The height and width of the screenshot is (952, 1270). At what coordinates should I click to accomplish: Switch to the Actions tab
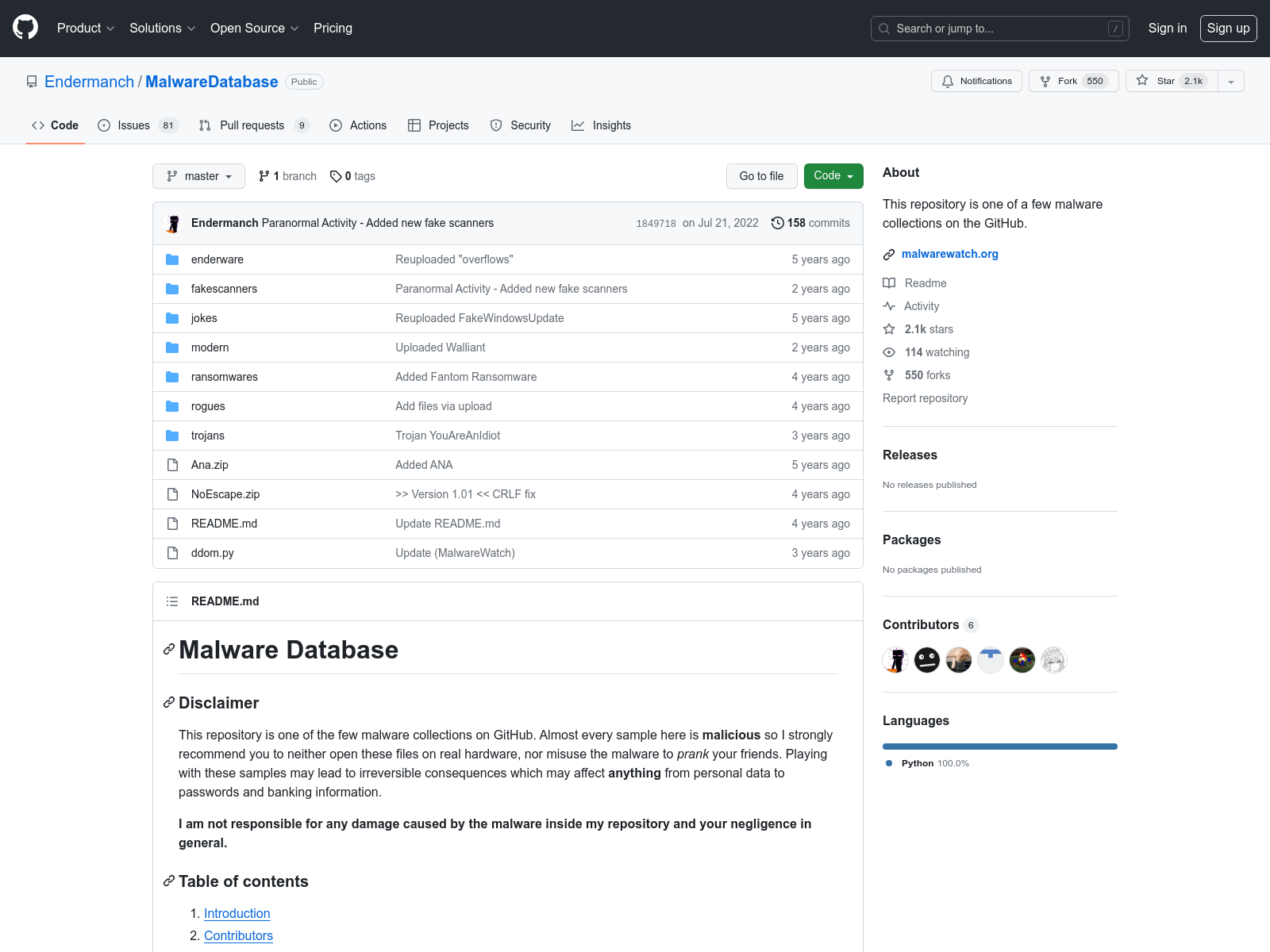(358, 125)
